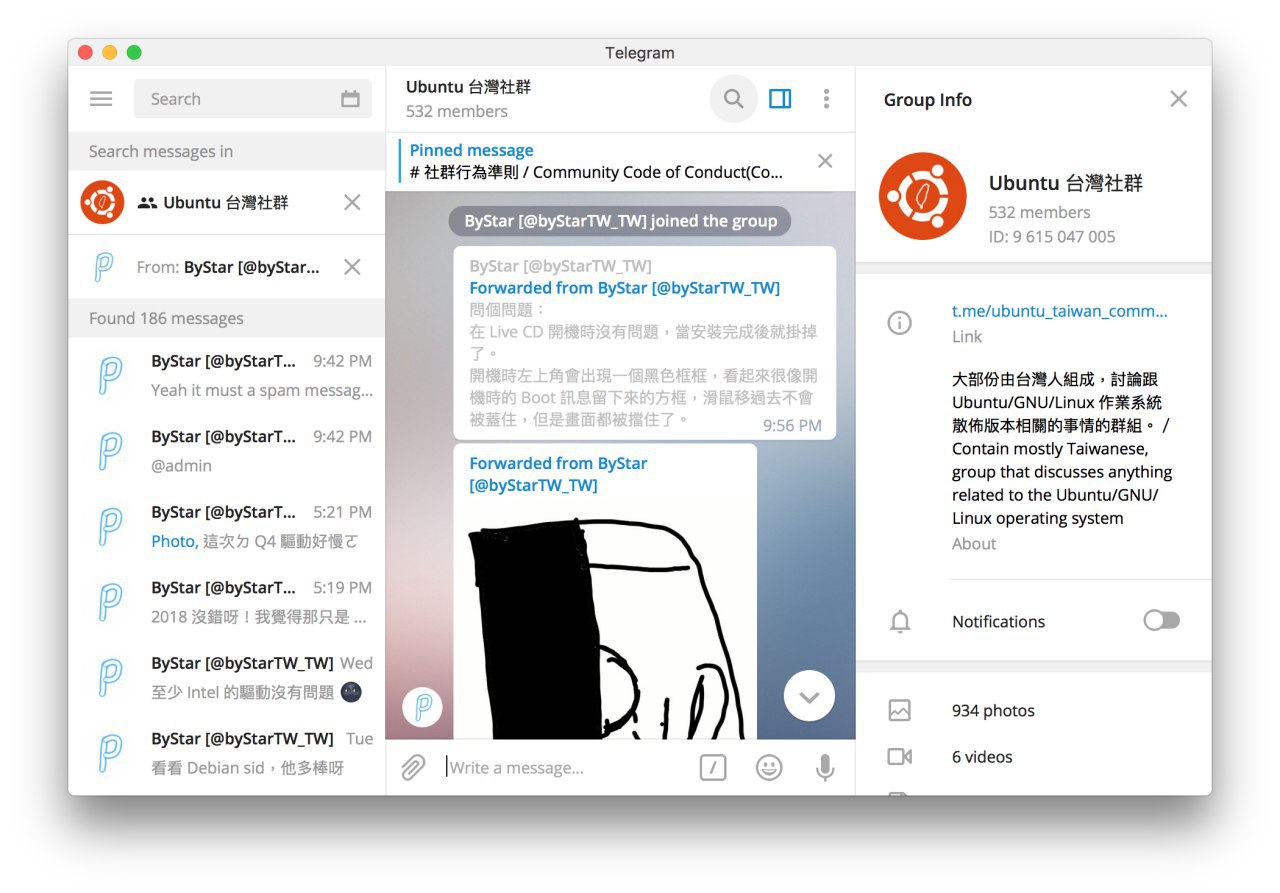Jump to bottom with the down-arrow button
This screenshot has width=1280, height=893.
809,696
